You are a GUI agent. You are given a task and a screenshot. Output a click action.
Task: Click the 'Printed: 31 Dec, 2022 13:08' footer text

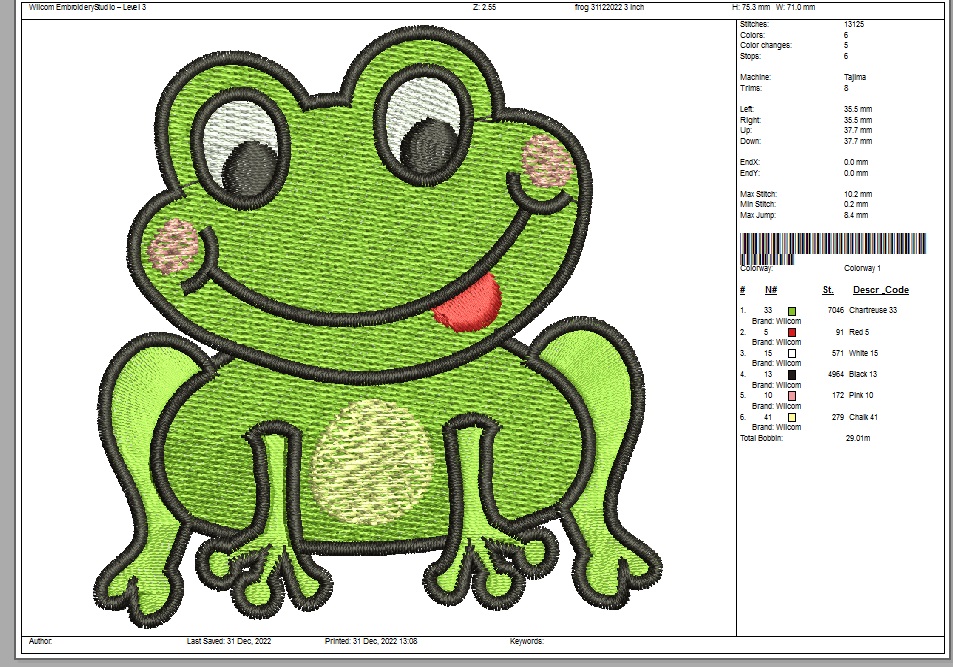tap(371, 641)
